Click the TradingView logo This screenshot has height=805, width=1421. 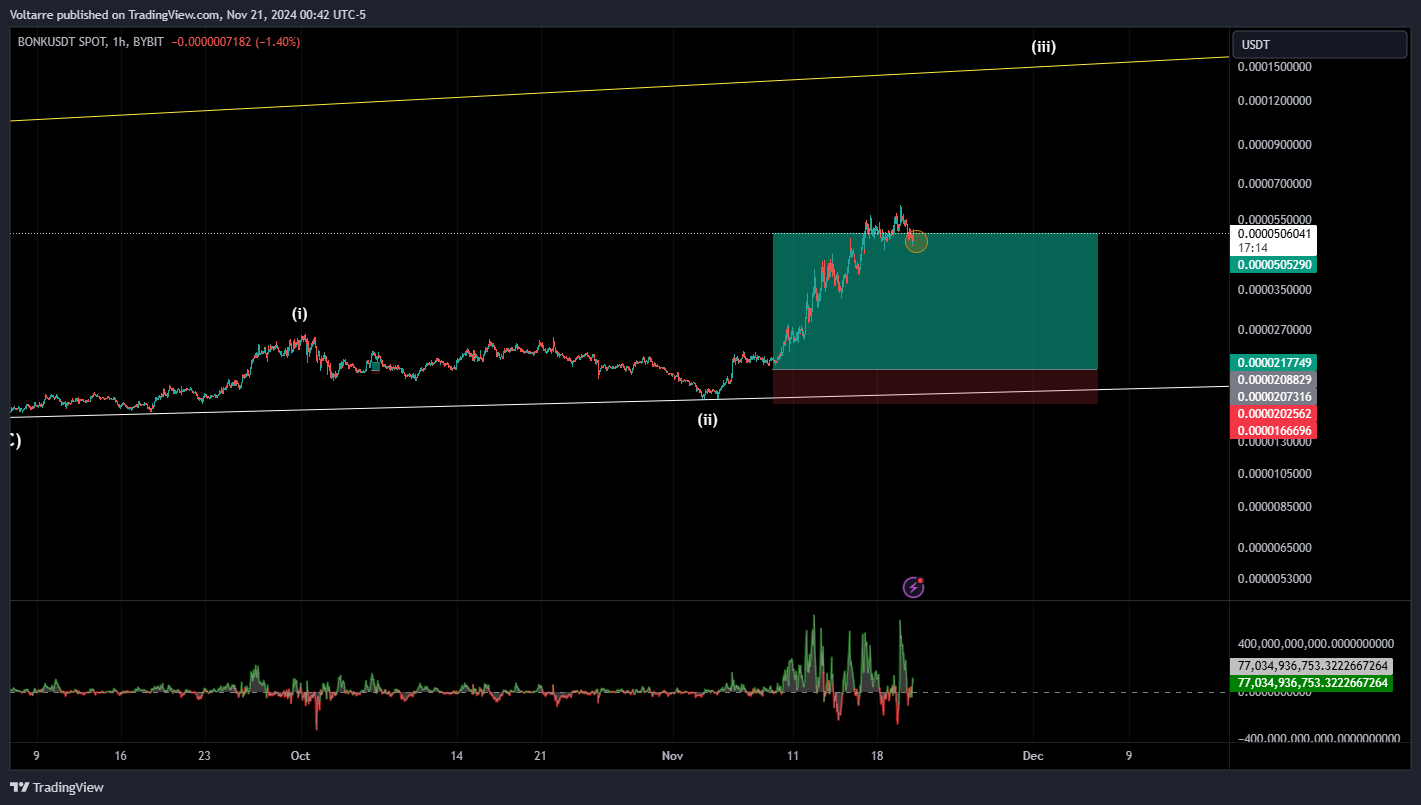pyautogui.click(x=57, y=787)
